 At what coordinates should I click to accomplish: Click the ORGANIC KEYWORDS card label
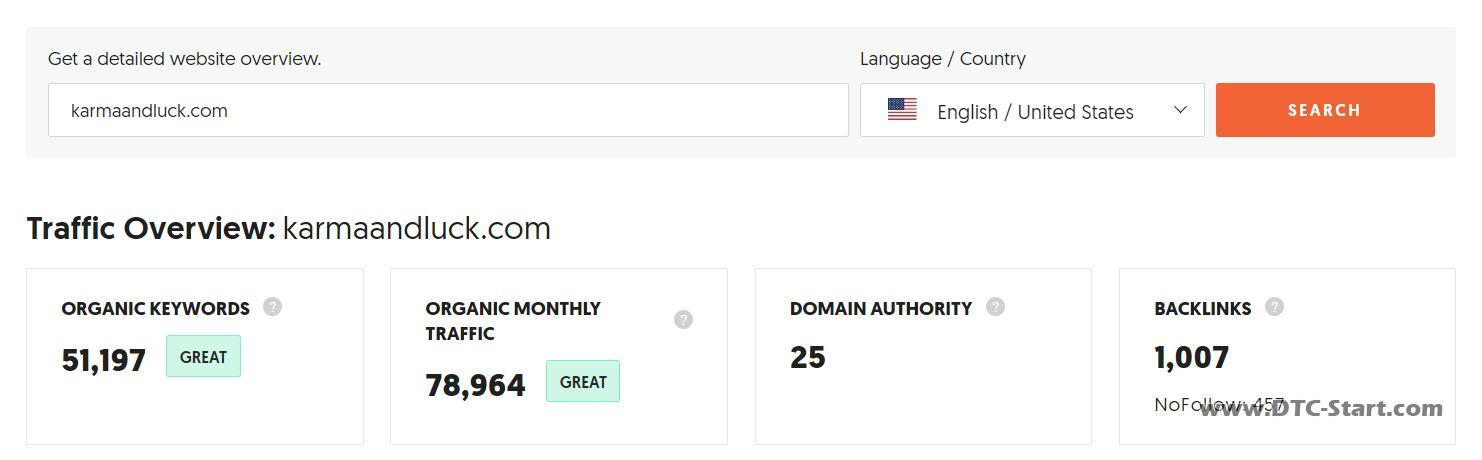156,309
